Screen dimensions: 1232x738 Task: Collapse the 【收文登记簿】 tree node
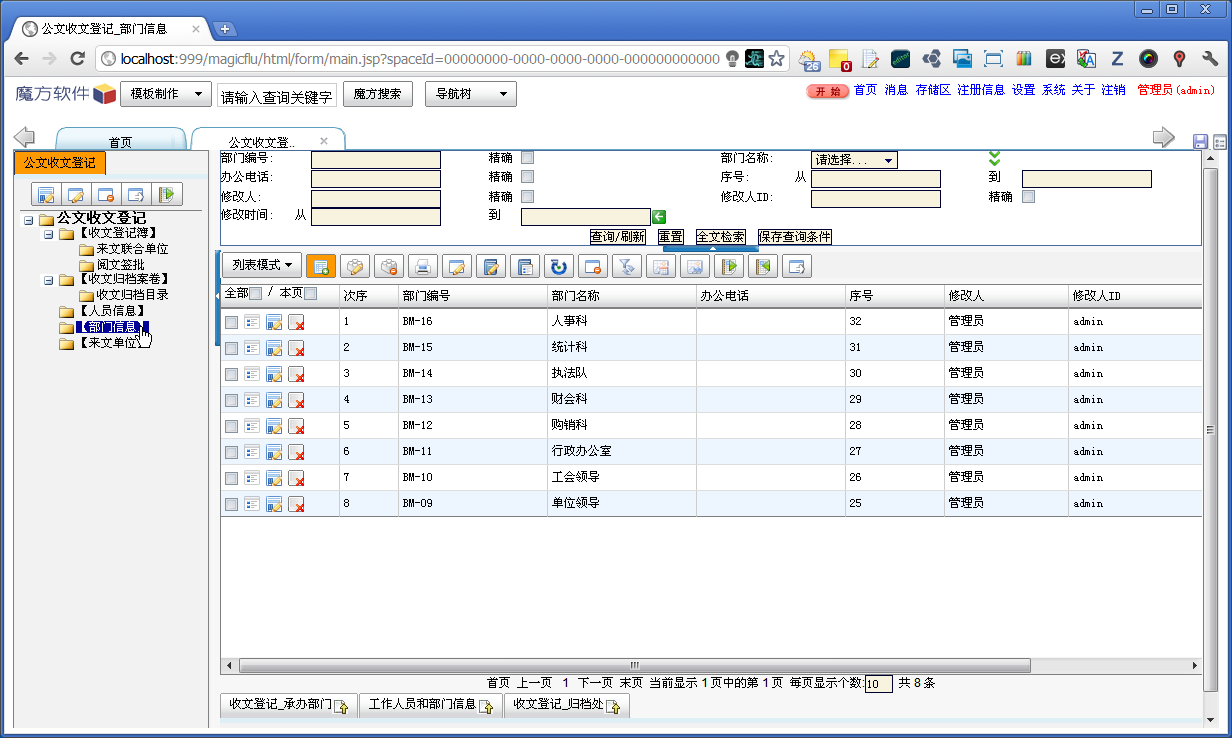[48, 235]
